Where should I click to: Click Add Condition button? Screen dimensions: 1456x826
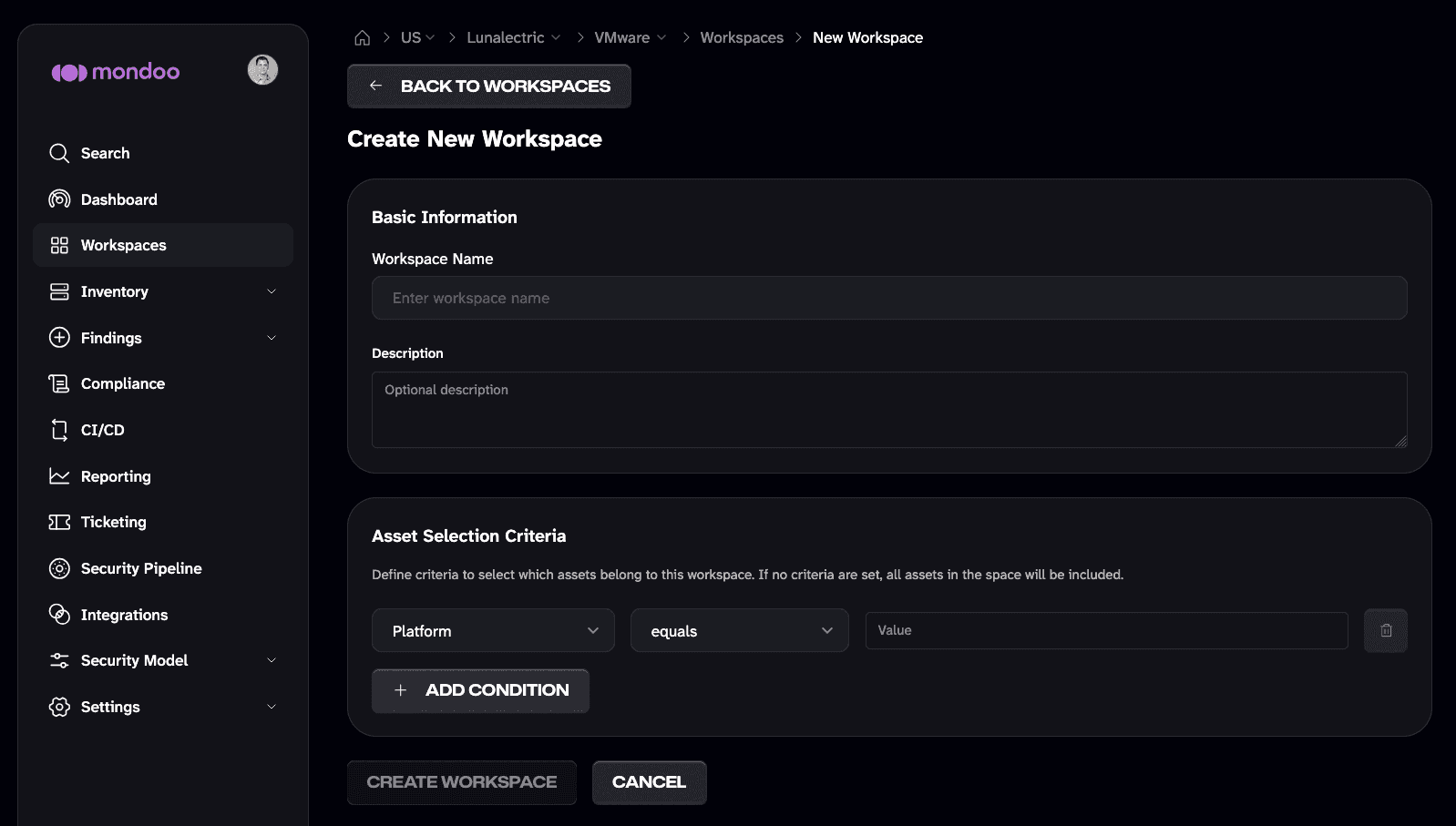(x=480, y=690)
